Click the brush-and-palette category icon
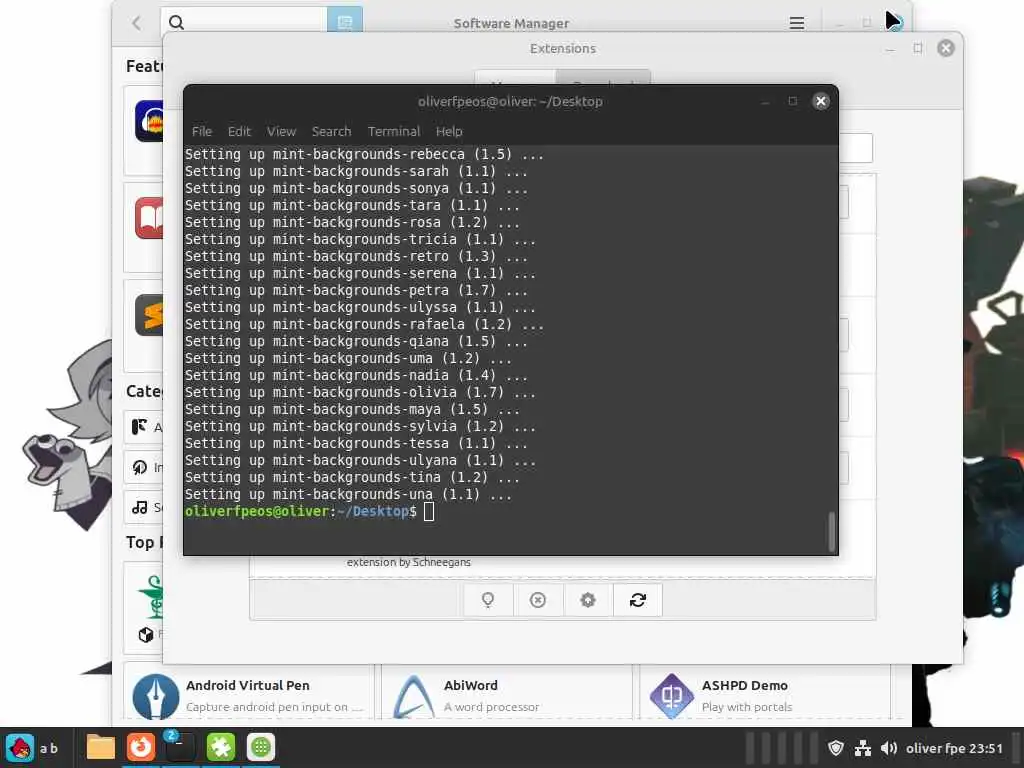1024x768 pixels. coord(139,427)
